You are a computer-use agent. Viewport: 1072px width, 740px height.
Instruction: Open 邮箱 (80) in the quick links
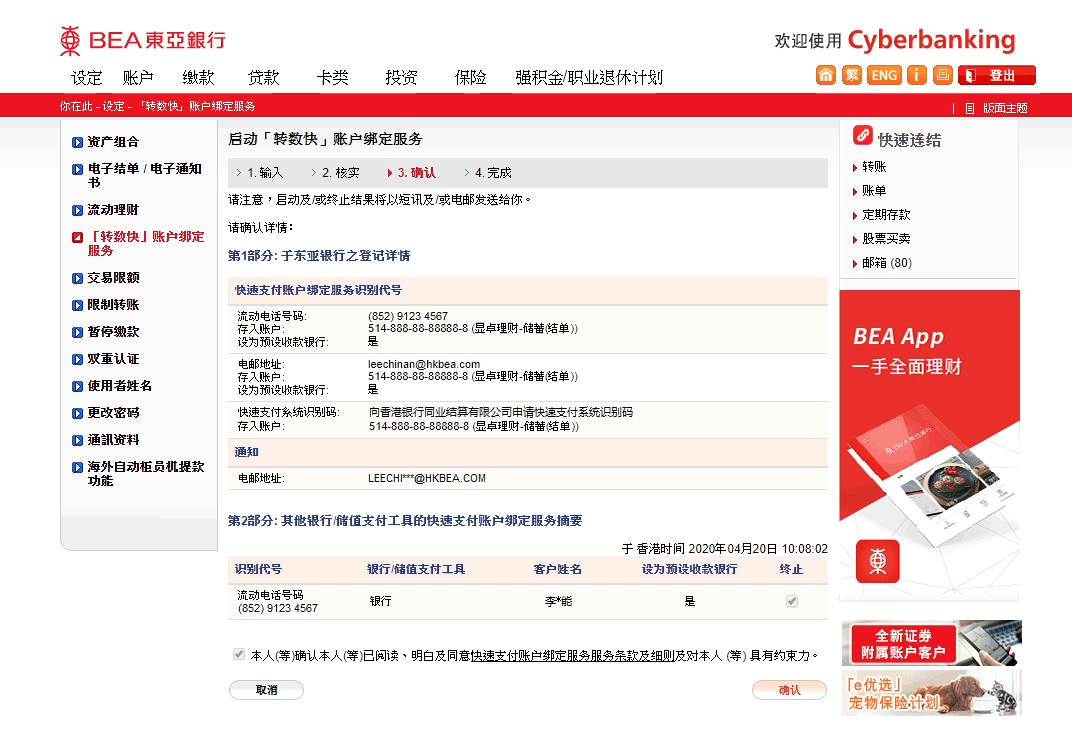tap(887, 263)
